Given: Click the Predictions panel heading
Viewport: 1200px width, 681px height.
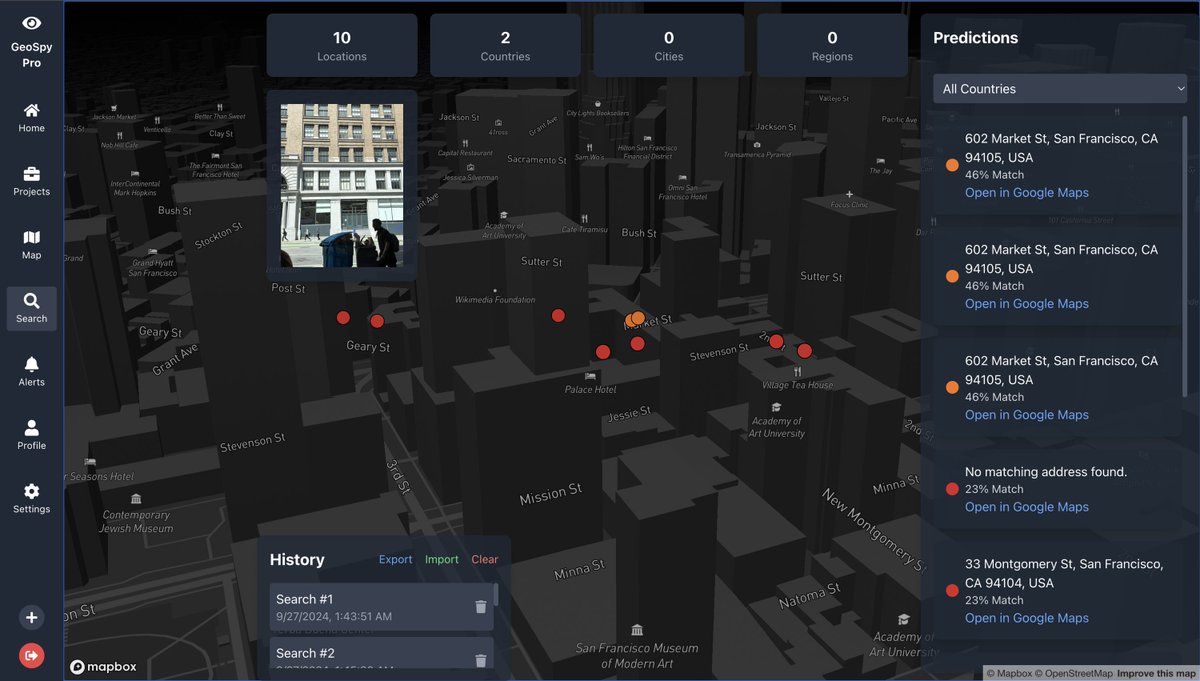Looking at the screenshot, I should [x=975, y=38].
